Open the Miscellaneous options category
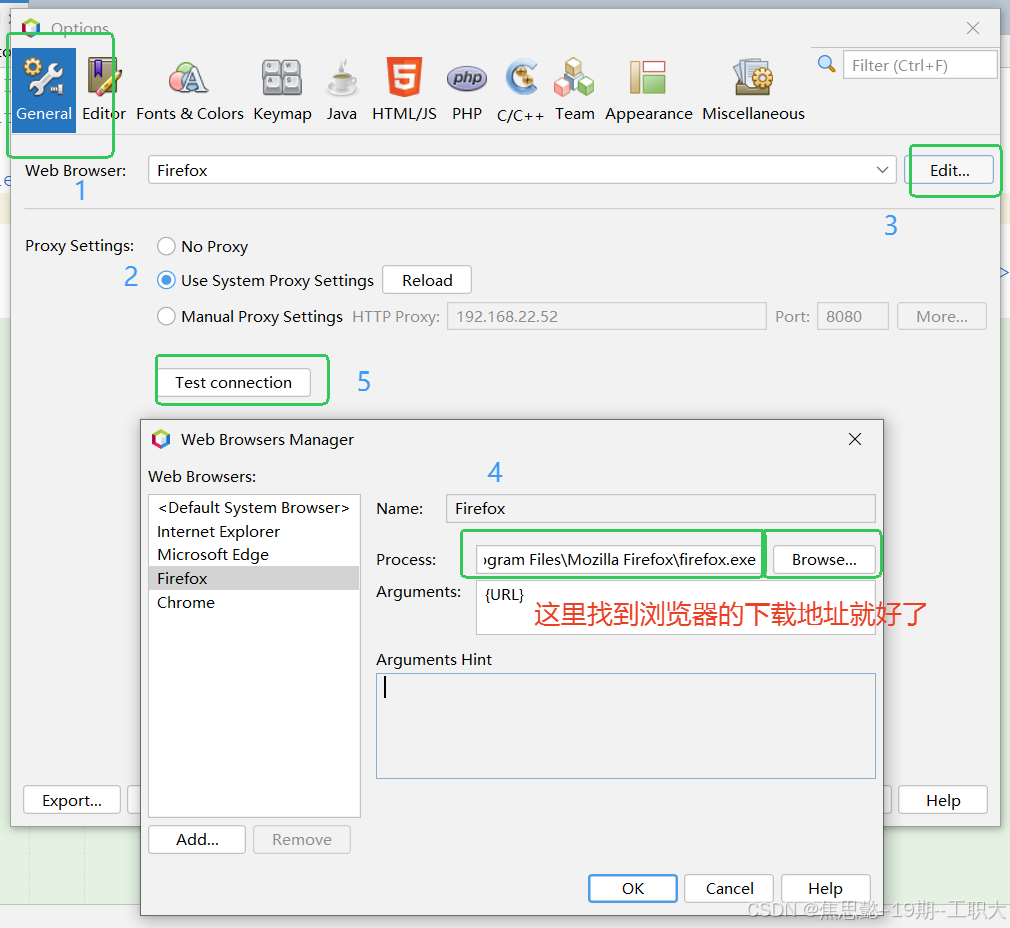 (x=753, y=90)
